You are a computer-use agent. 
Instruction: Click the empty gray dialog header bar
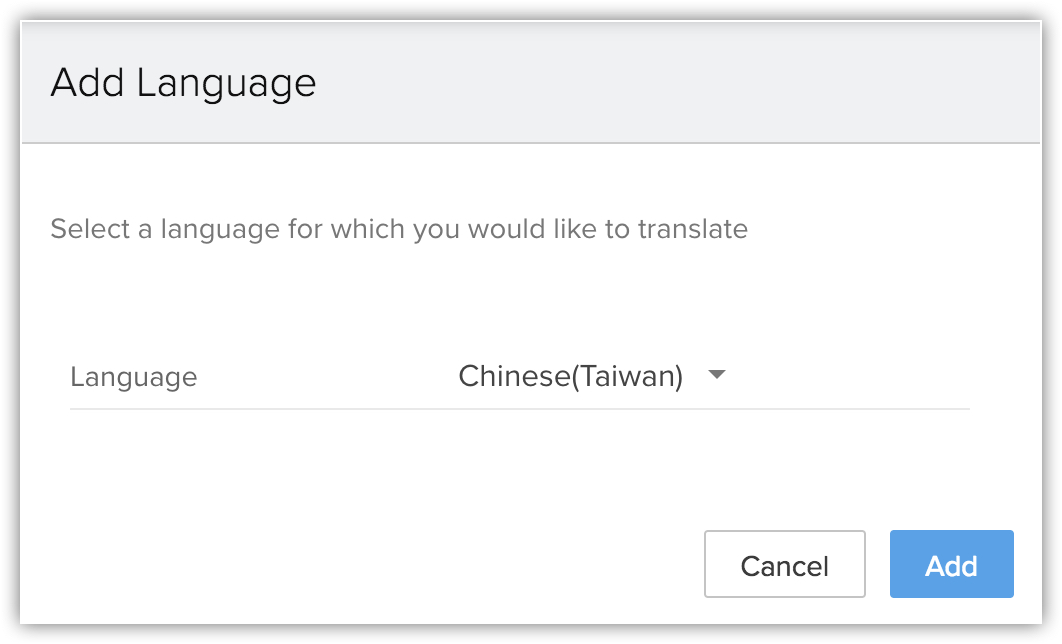pyautogui.click(x=680, y=82)
